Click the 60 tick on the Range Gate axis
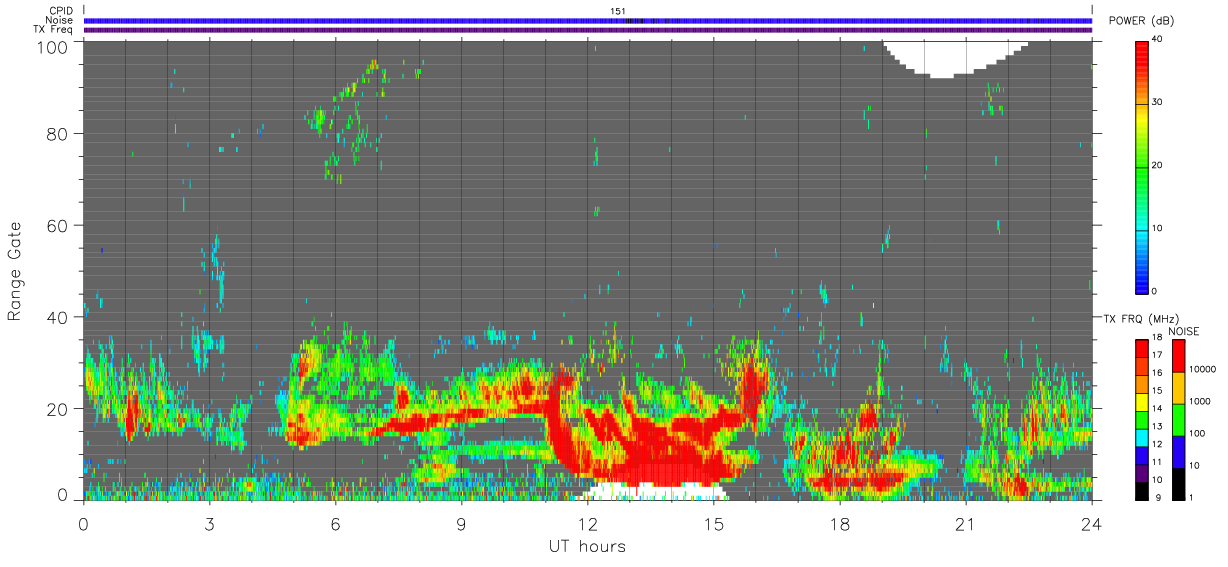1228x567 pixels. [x=58, y=225]
